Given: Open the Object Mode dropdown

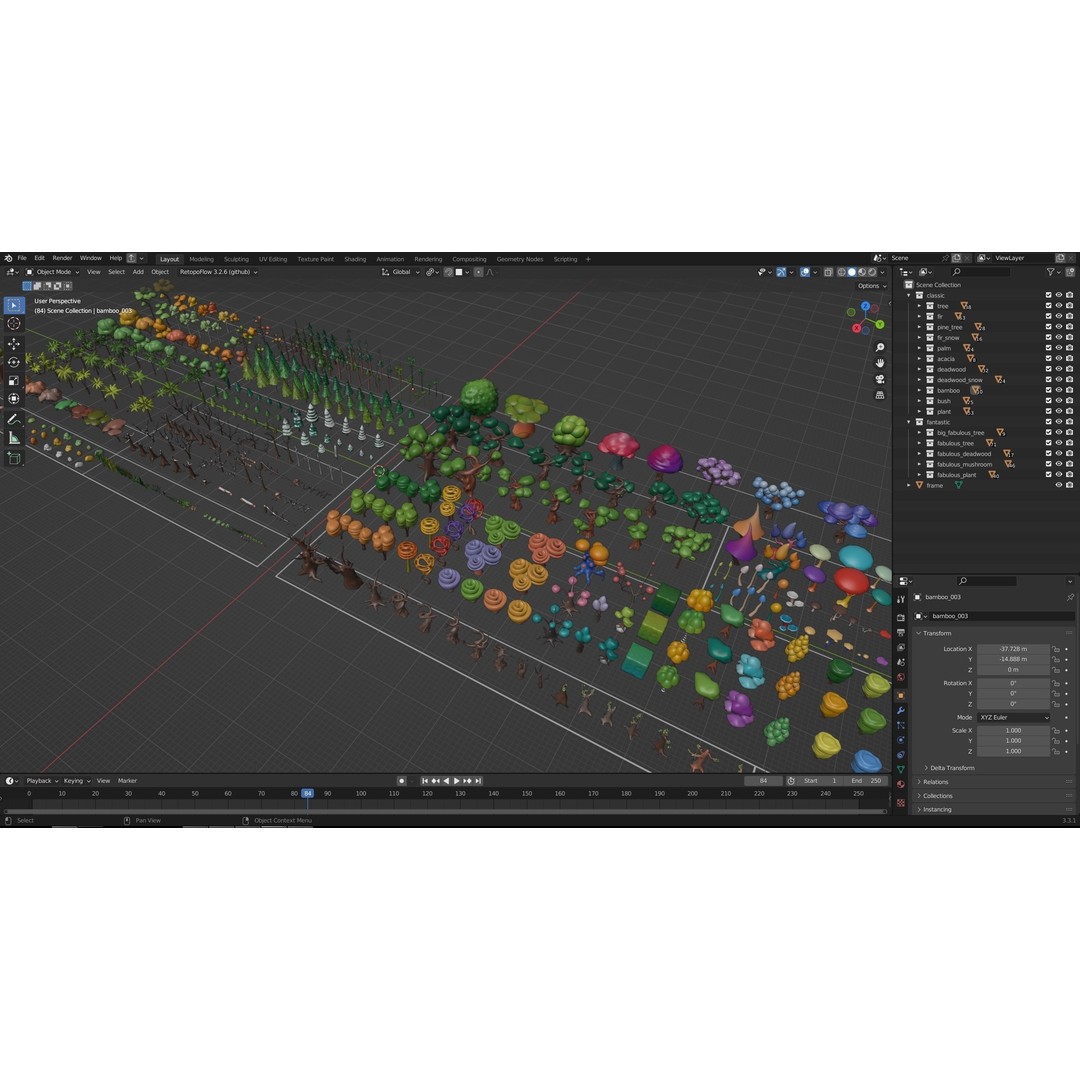Looking at the screenshot, I should point(52,272).
